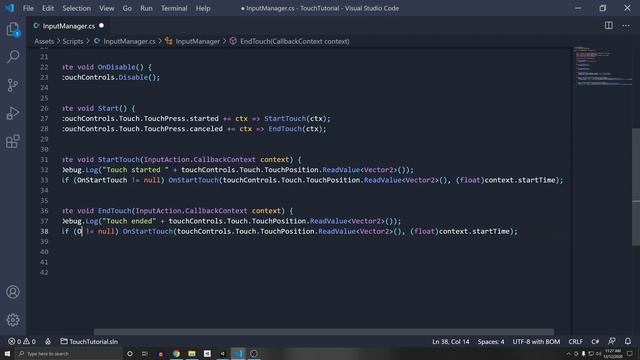Image resolution: width=640 pixels, height=360 pixels.
Task: Click the "Touch ended" string on line 37
Action: (129, 221)
